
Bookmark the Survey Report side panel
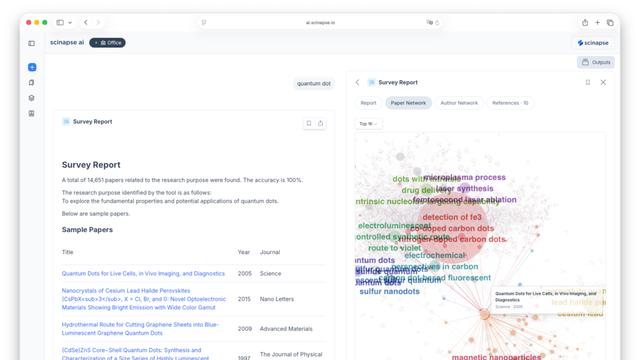pos(588,82)
